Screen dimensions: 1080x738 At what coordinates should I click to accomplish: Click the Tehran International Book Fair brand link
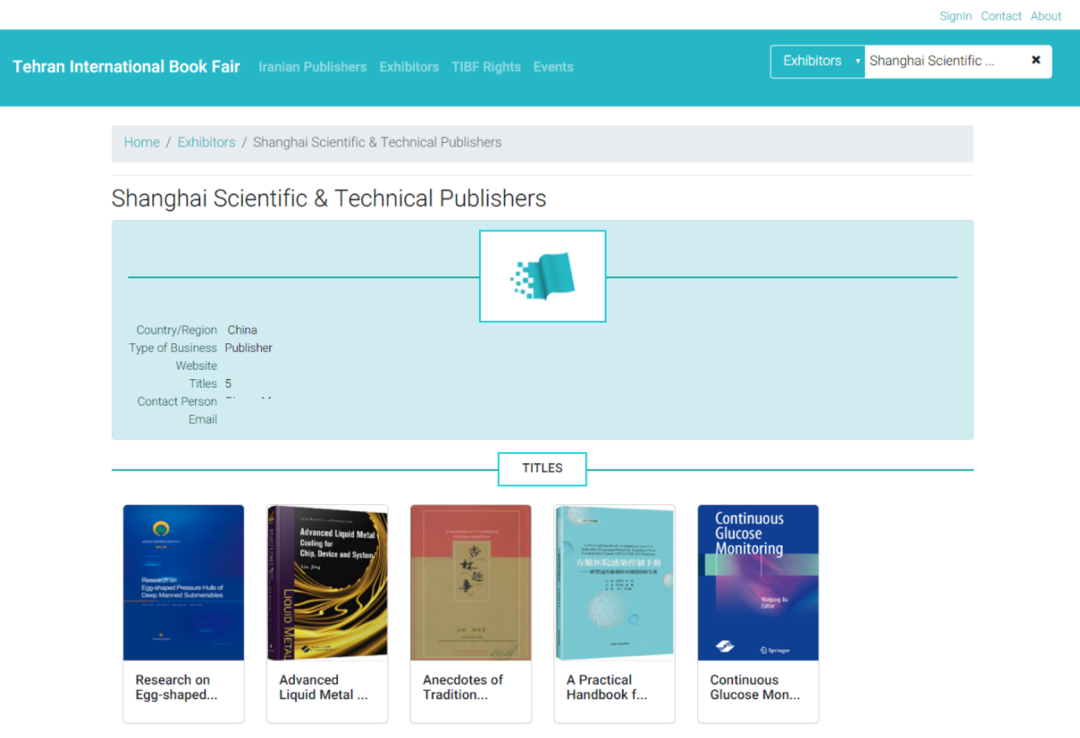tap(126, 67)
